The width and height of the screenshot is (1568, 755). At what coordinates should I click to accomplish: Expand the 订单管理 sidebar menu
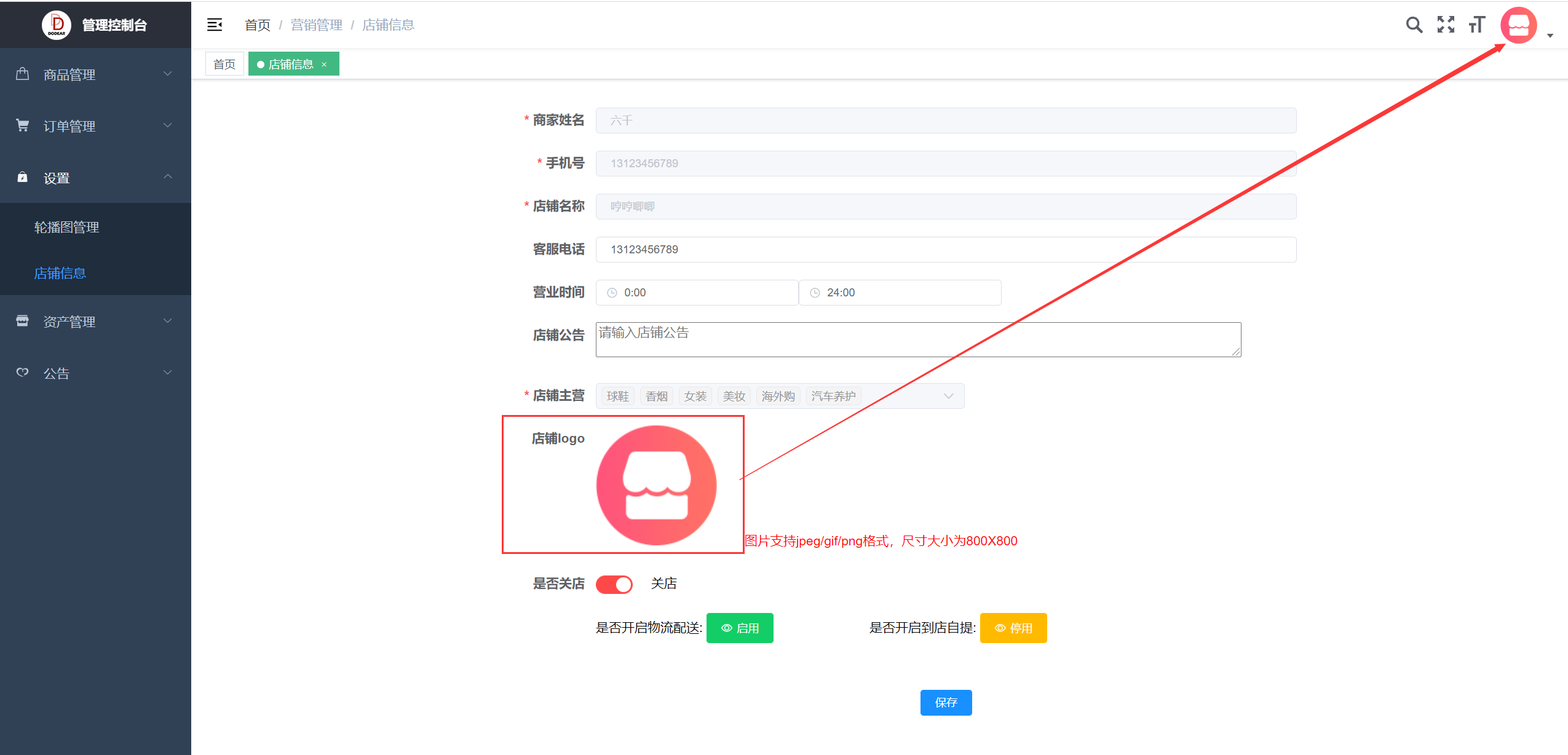tap(95, 126)
